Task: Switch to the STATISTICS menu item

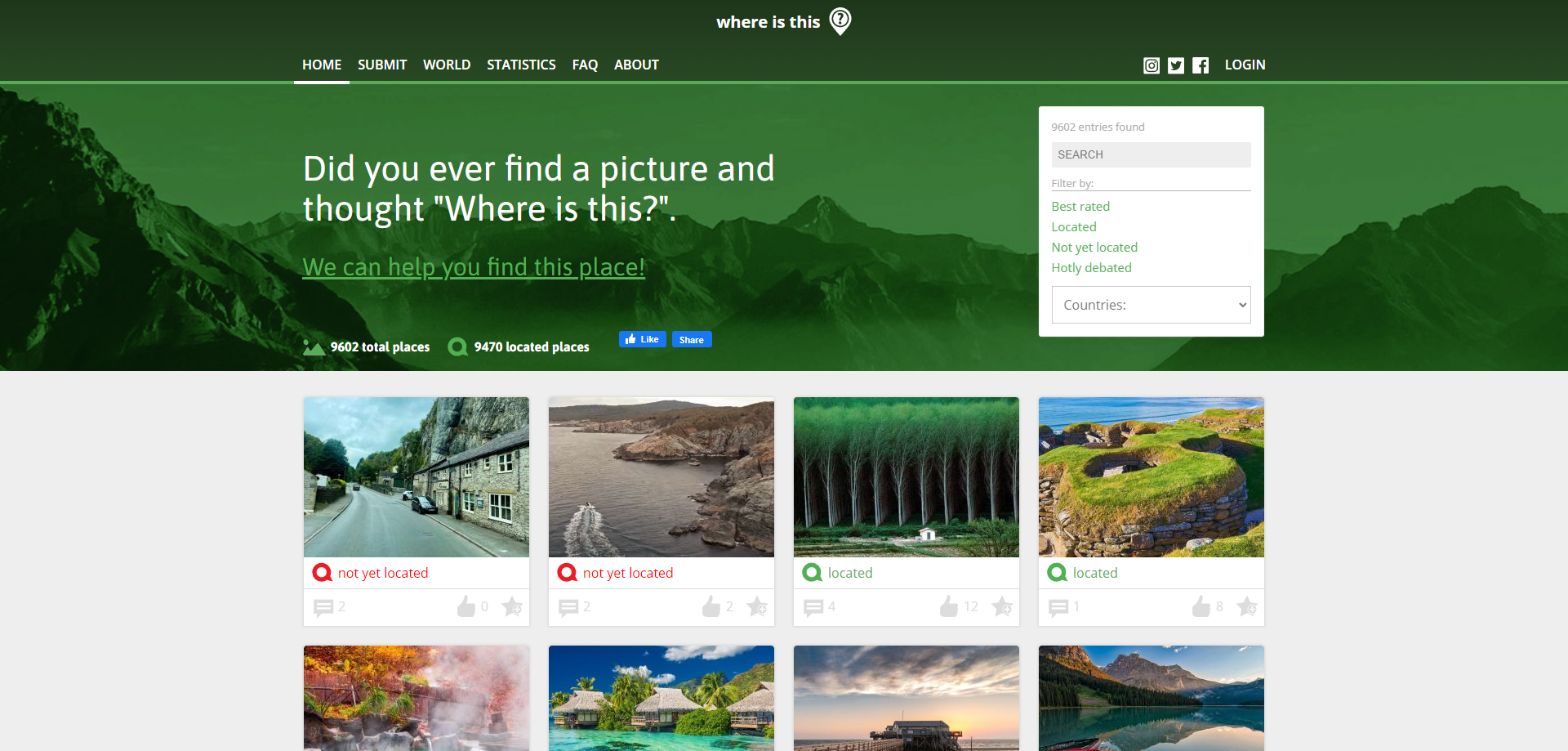Action: [521, 65]
